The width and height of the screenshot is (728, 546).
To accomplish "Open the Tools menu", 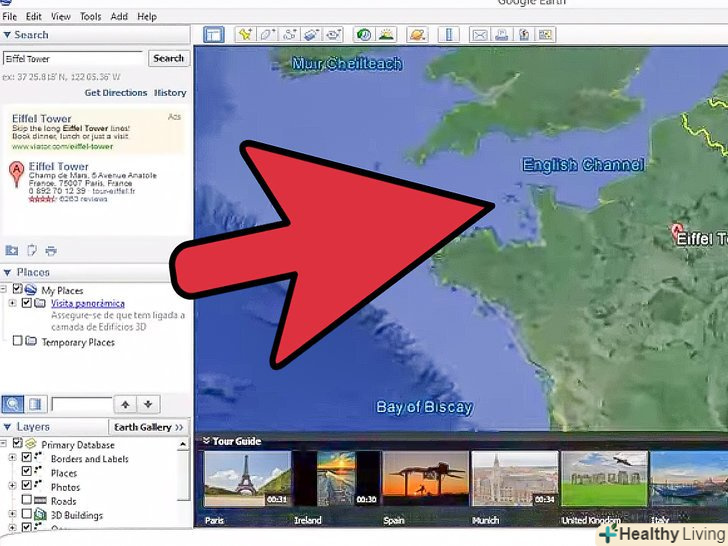I will pos(90,17).
